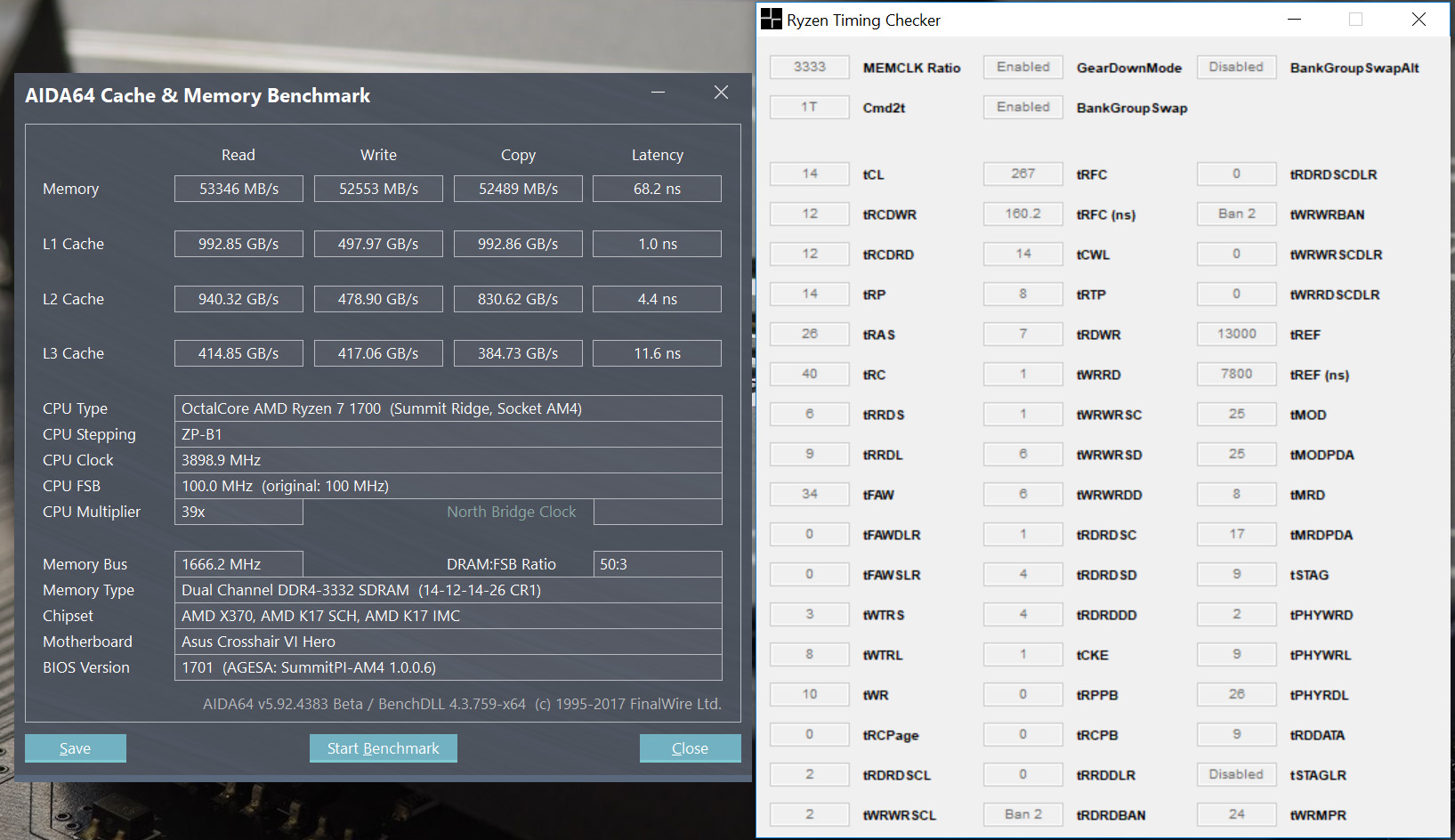Click the Start Benchmark button
The image size is (1455, 840).
(384, 748)
